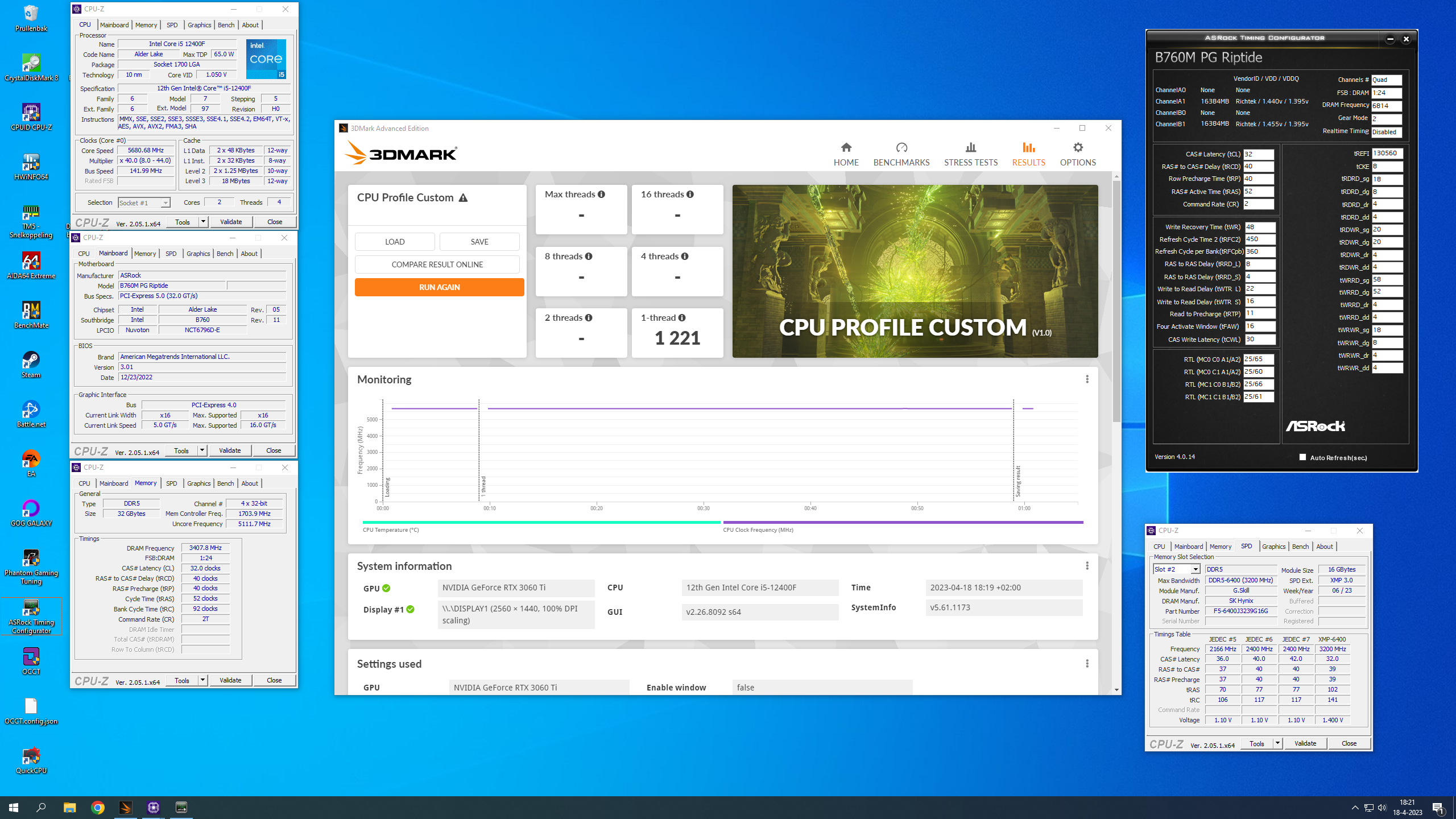Open OCCT desktop icon
Viewport: 1456px width, 819px height.
coord(31,661)
